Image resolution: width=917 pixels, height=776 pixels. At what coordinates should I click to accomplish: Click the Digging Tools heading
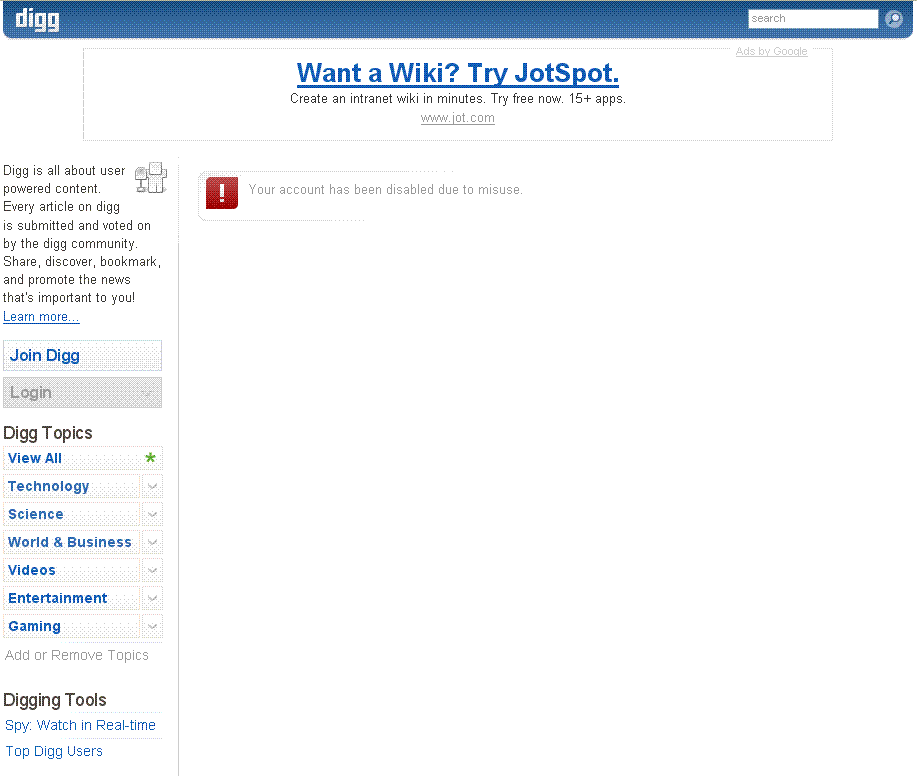(x=54, y=700)
